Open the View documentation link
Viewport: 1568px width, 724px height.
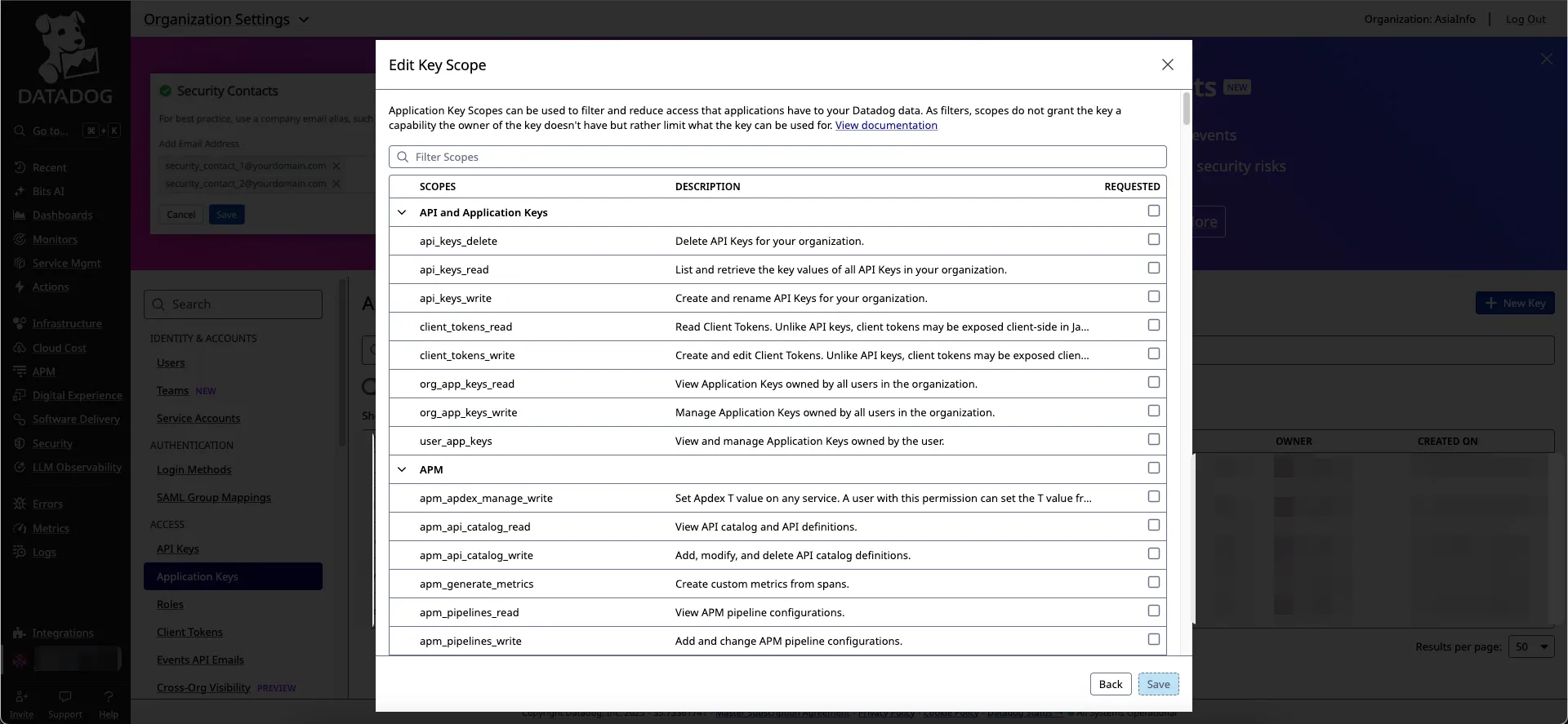click(x=886, y=126)
